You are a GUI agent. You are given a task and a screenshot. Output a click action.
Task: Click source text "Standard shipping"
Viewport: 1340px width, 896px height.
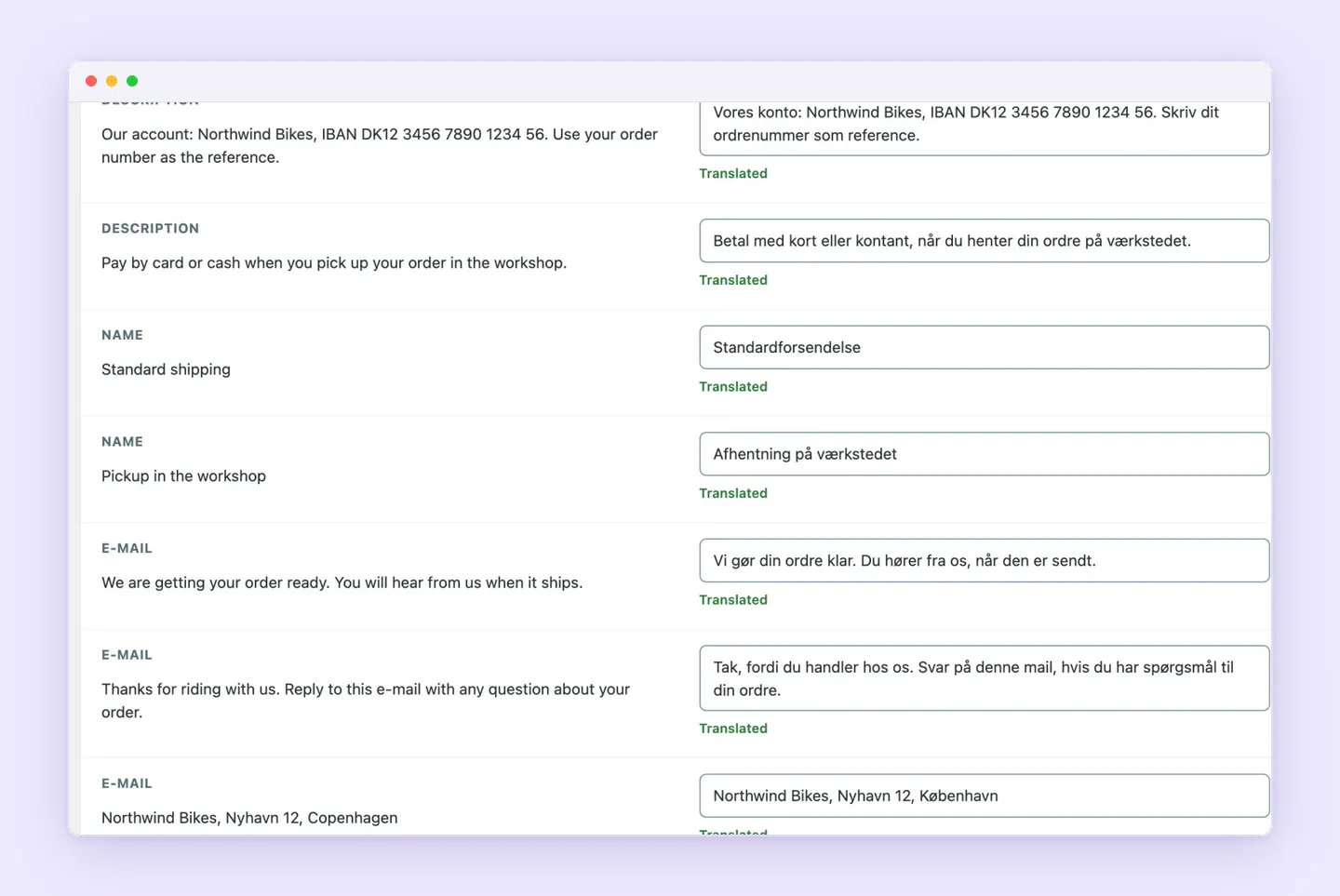[x=166, y=369]
